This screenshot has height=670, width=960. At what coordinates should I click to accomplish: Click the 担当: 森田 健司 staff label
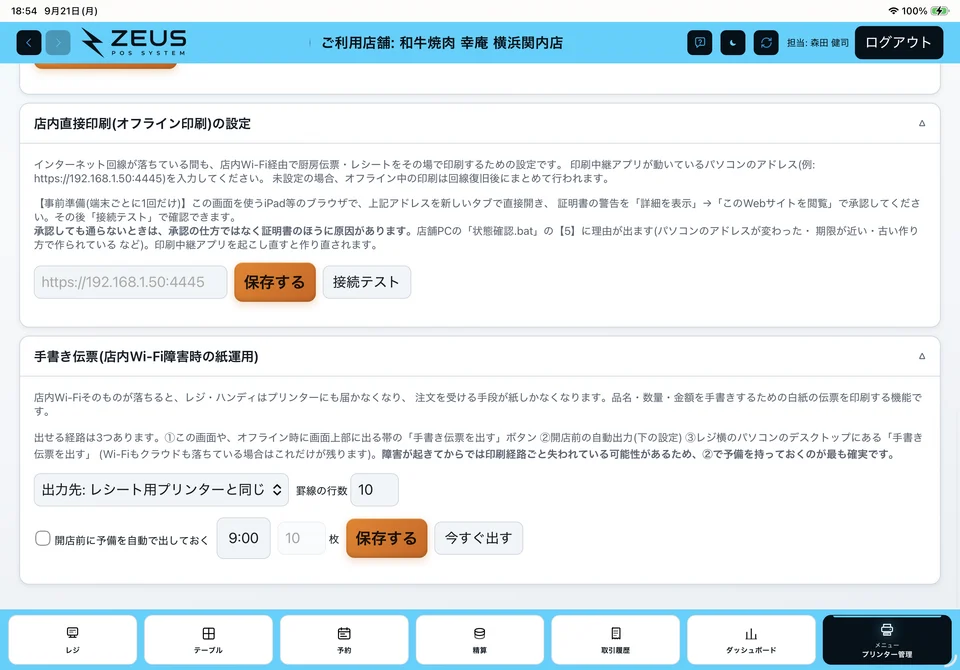click(817, 43)
